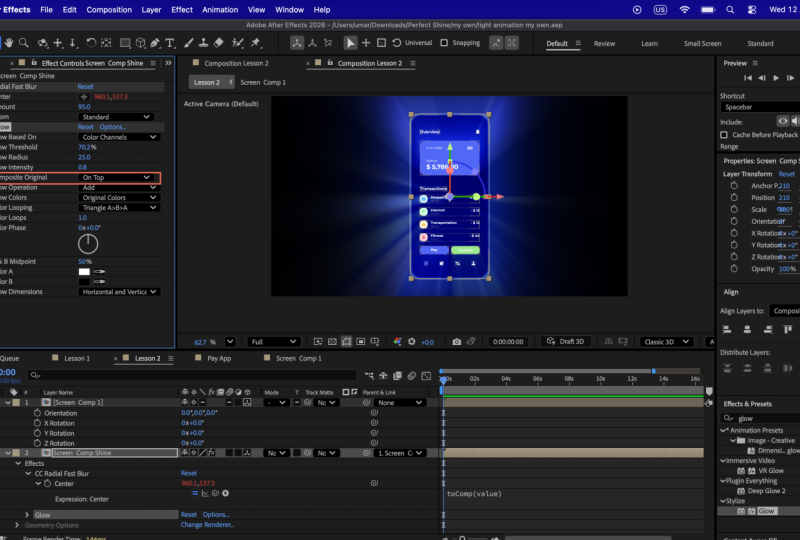Enable Cache Before Playback checkbox
Screen dimensions: 800x540
click(x=724, y=135)
